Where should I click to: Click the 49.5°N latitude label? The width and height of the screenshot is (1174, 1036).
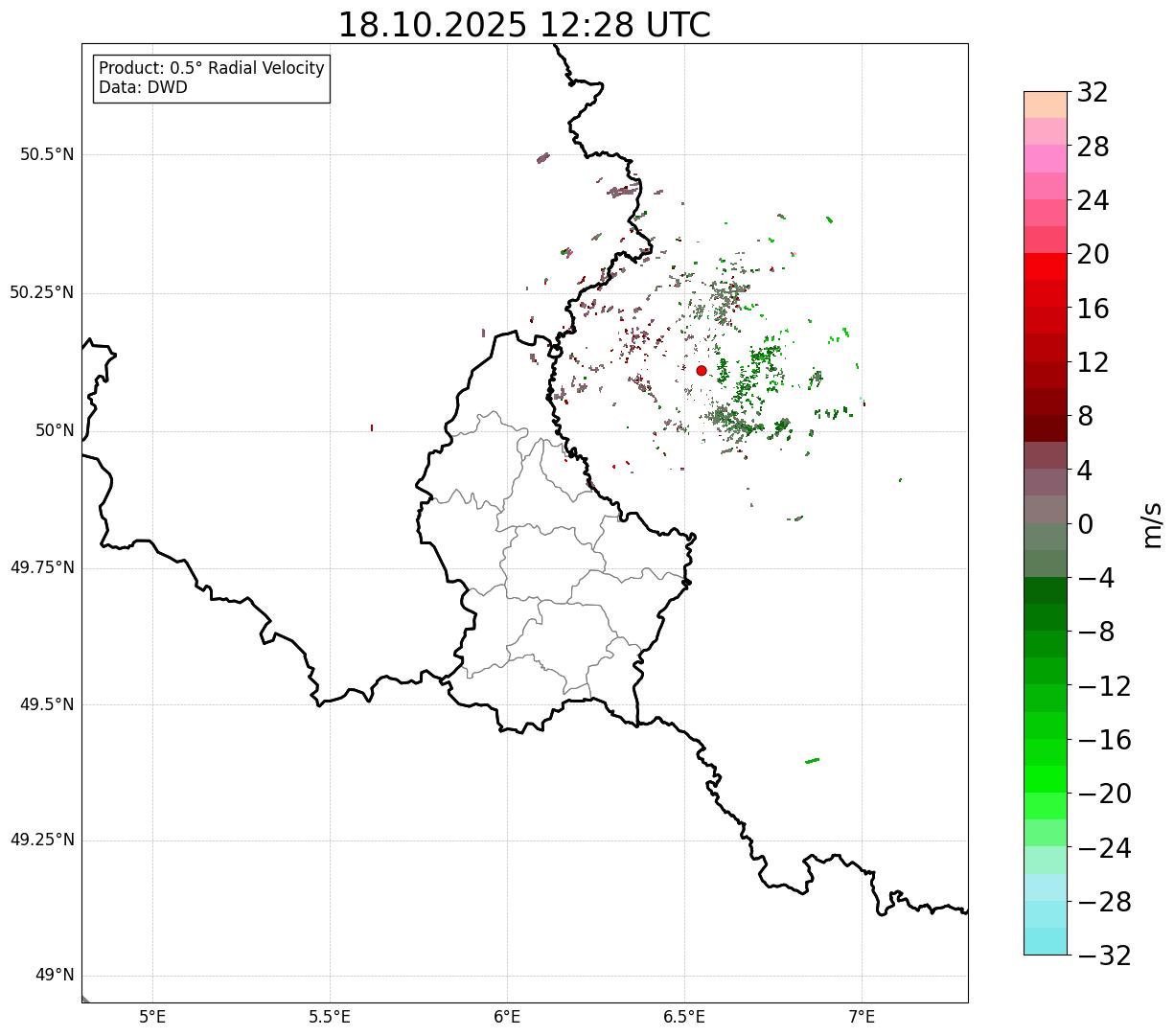(x=47, y=704)
